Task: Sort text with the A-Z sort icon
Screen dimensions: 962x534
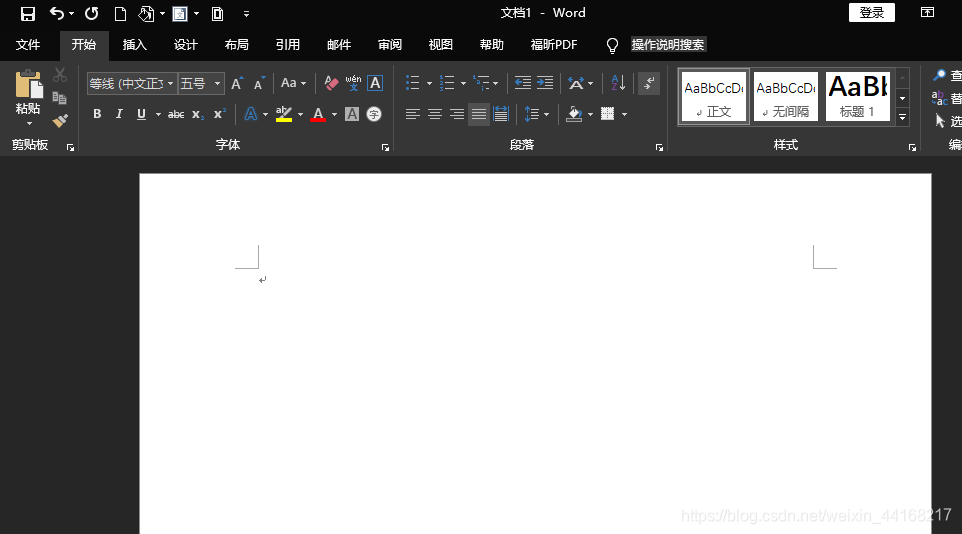Action: click(618, 83)
